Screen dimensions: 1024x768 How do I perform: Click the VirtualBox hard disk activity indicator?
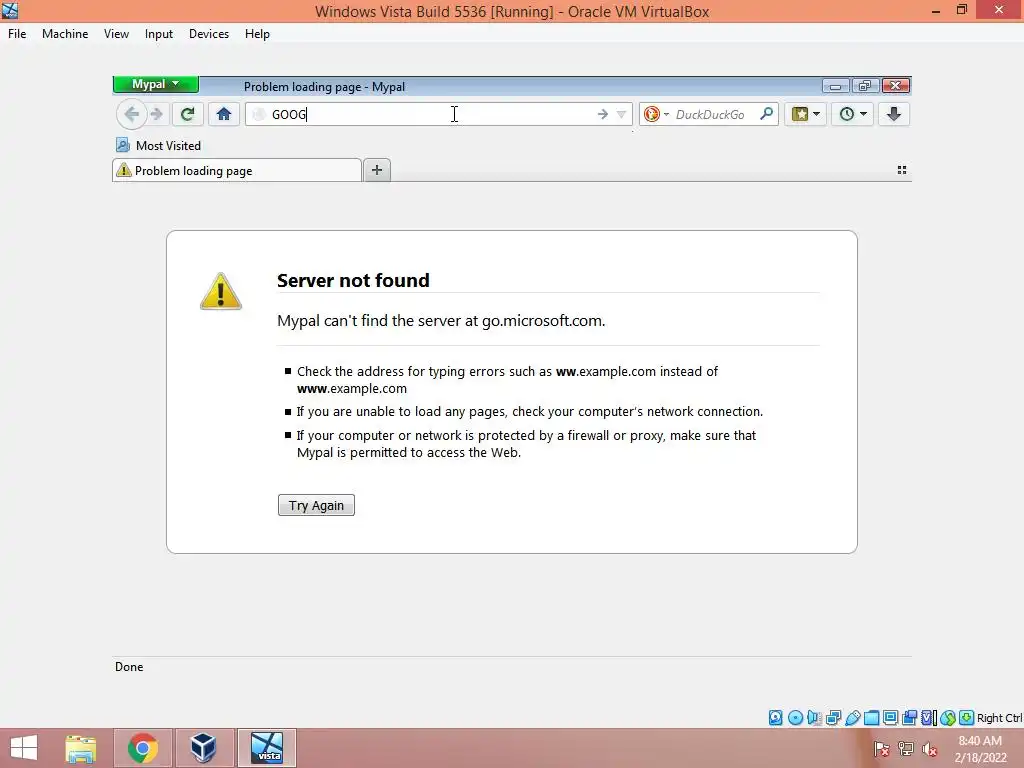click(x=775, y=718)
